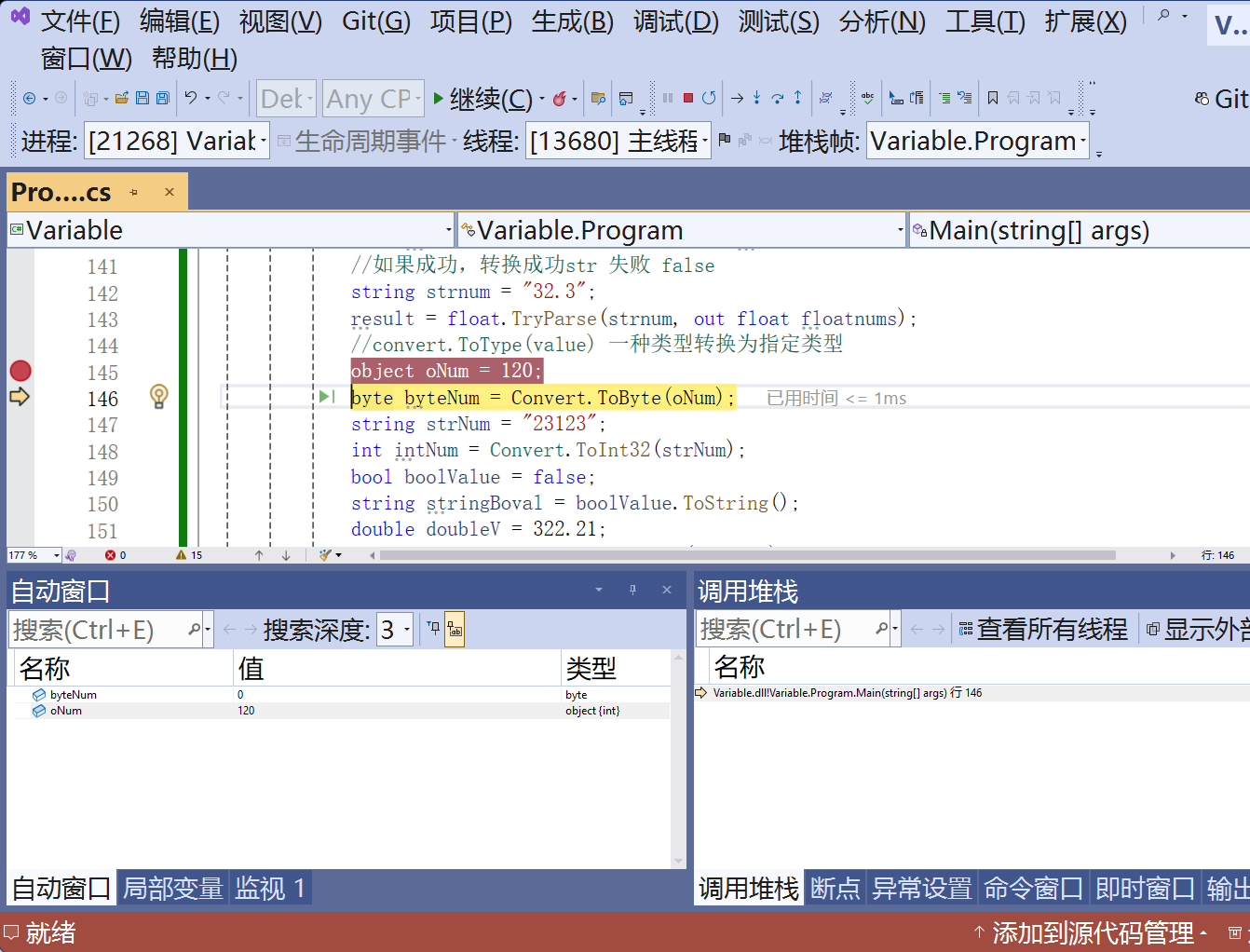Image resolution: width=1250 pixels, height=952 pixels.
Task: Close the Pro....cs editor tab
Action: point(169,192)
